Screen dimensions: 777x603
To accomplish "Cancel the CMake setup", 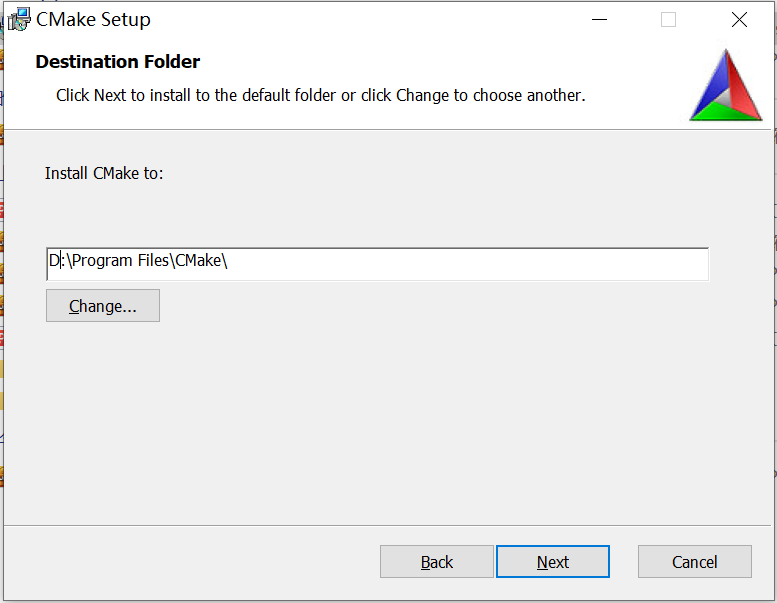I will pyautogui.click(x=694, y=561).
